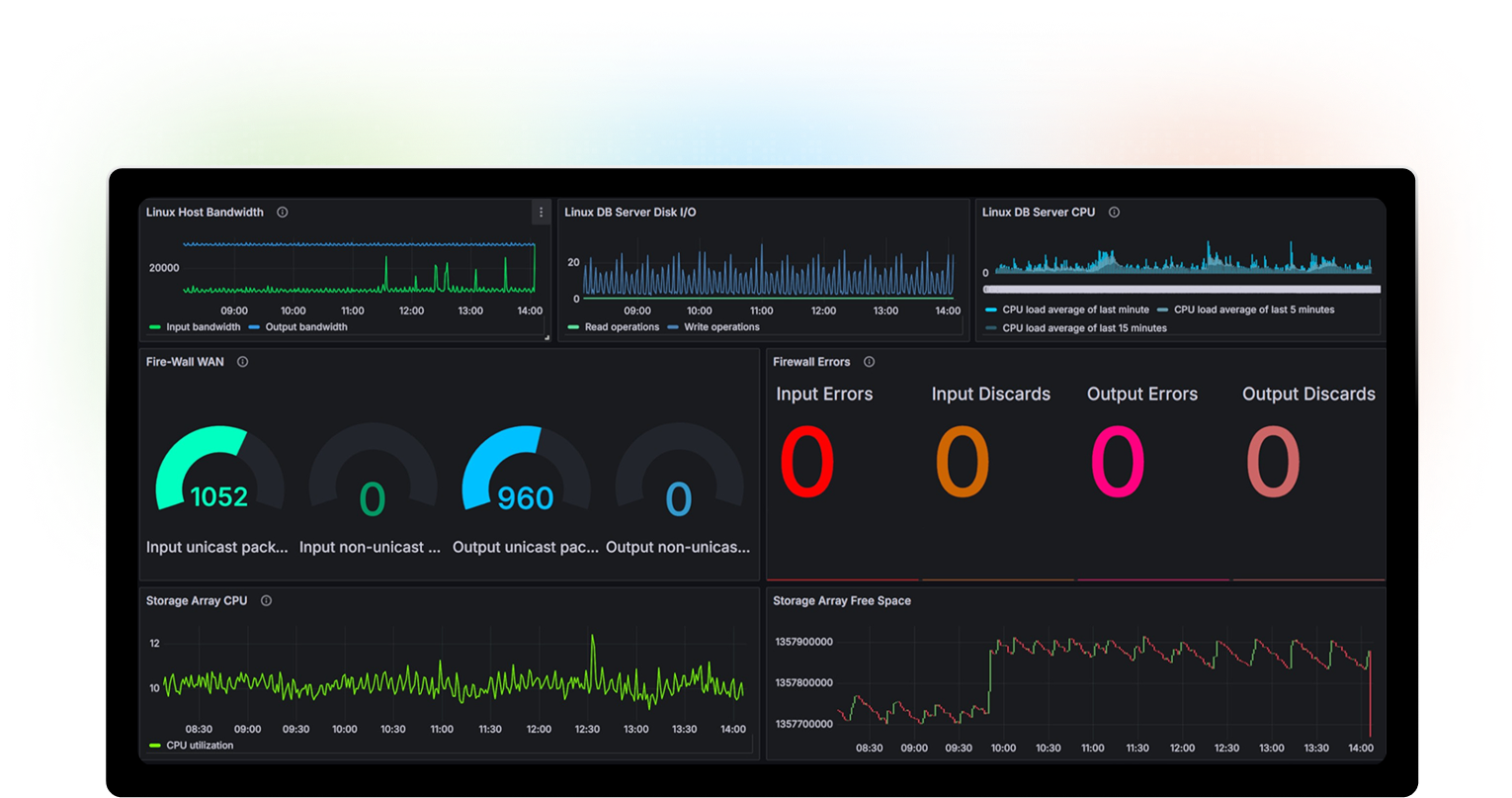Toggle CPU load average of last 5 minutes series

tap(1253, 310)
